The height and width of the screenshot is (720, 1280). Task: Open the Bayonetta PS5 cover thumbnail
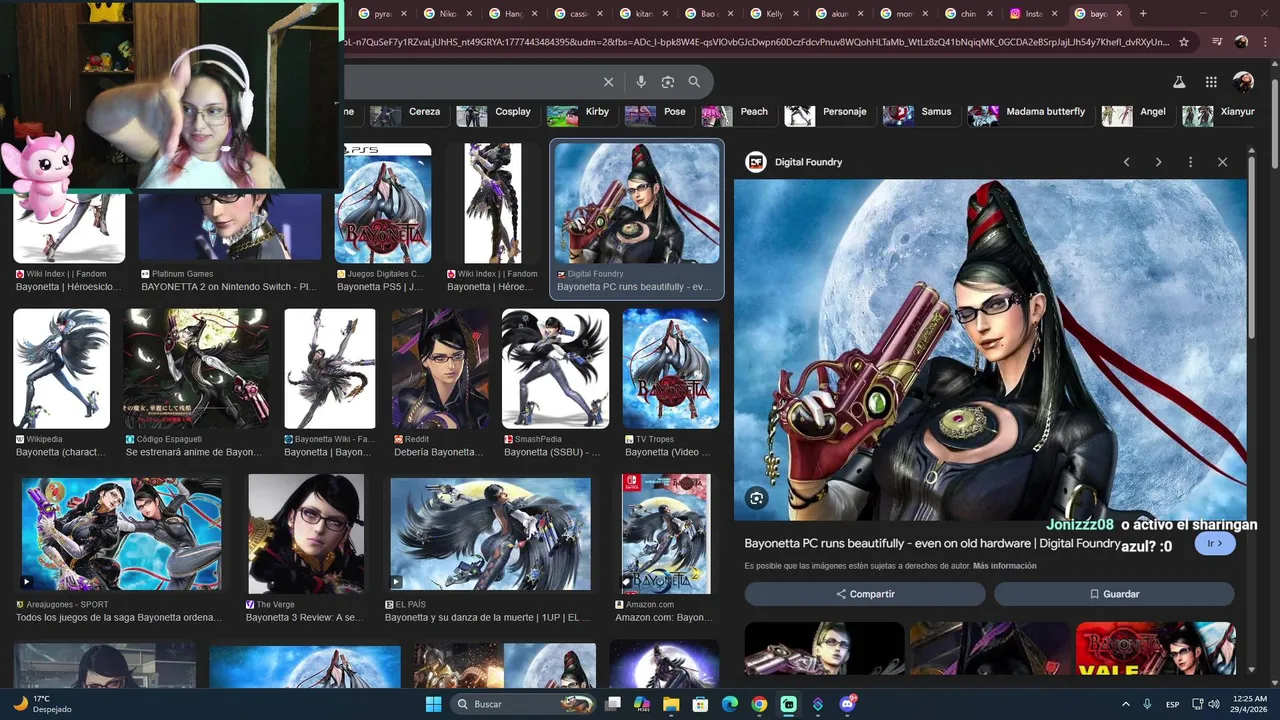pyautogui.click(x=383, y=204)
